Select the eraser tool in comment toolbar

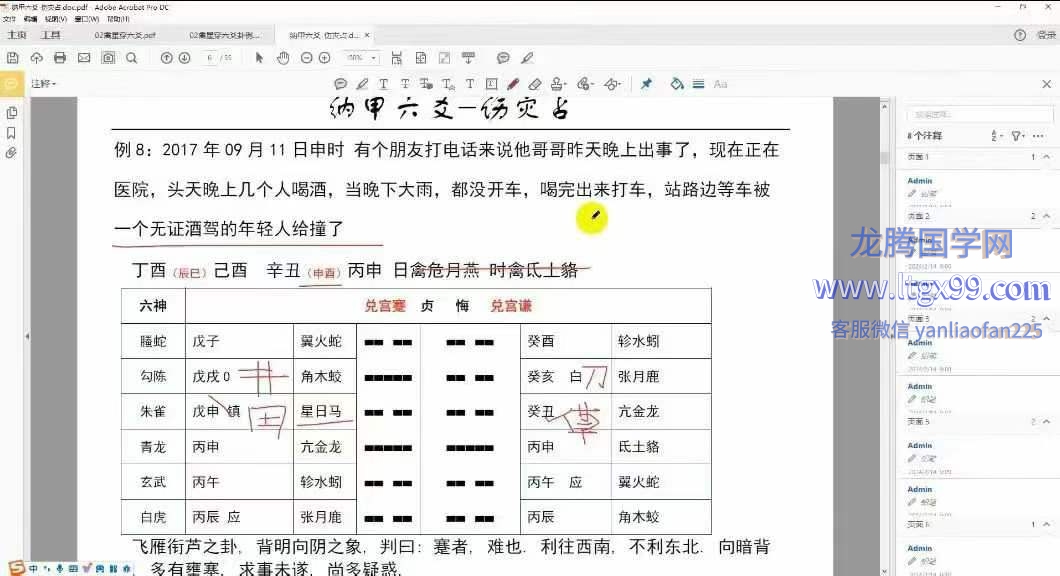click(x=535, y=84)
